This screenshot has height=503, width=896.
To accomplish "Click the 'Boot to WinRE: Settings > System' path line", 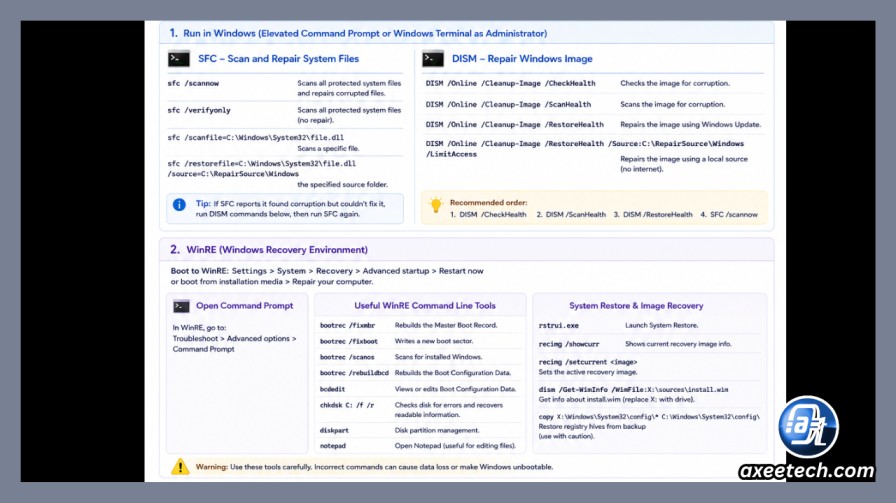I will pos(327,271).
